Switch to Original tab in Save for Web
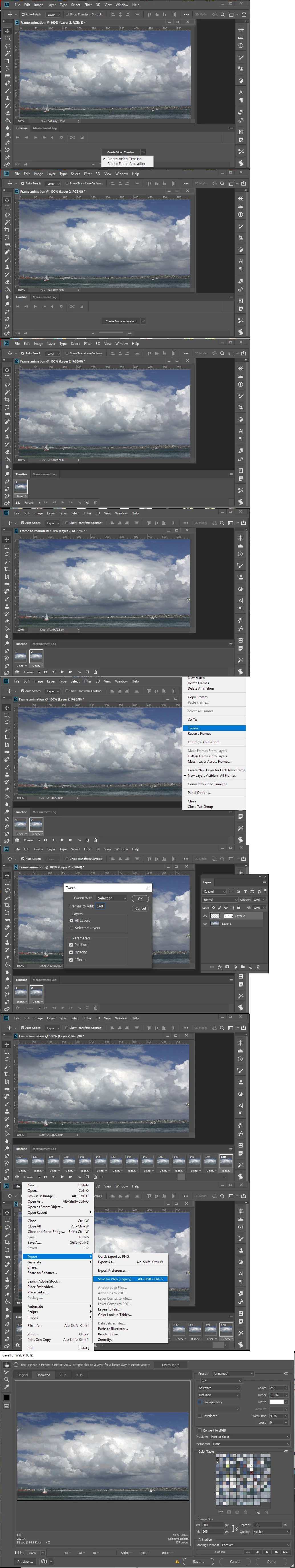Viewport: 295px width, 1568px height. coord(23,1375)
